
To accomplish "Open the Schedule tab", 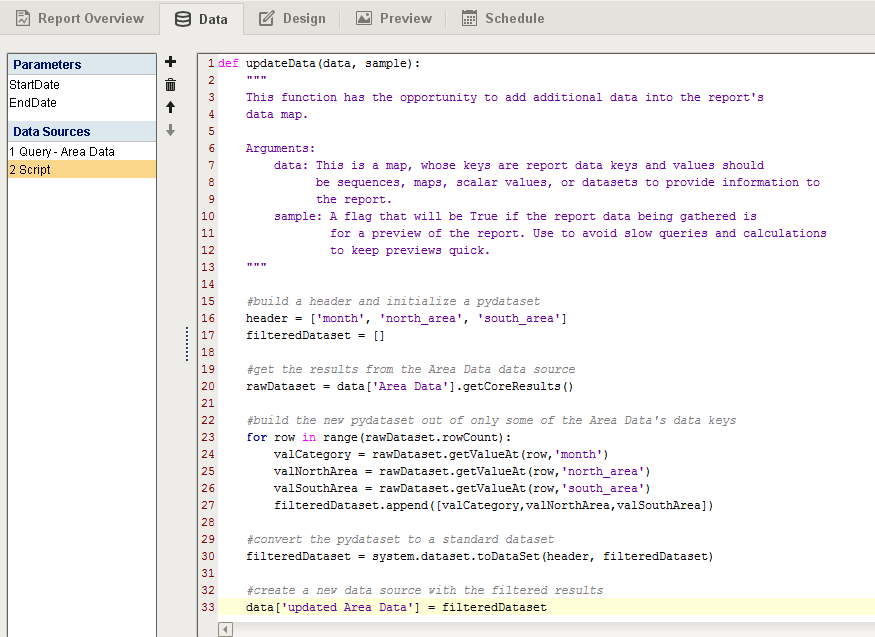I will (x=503, y=18).
